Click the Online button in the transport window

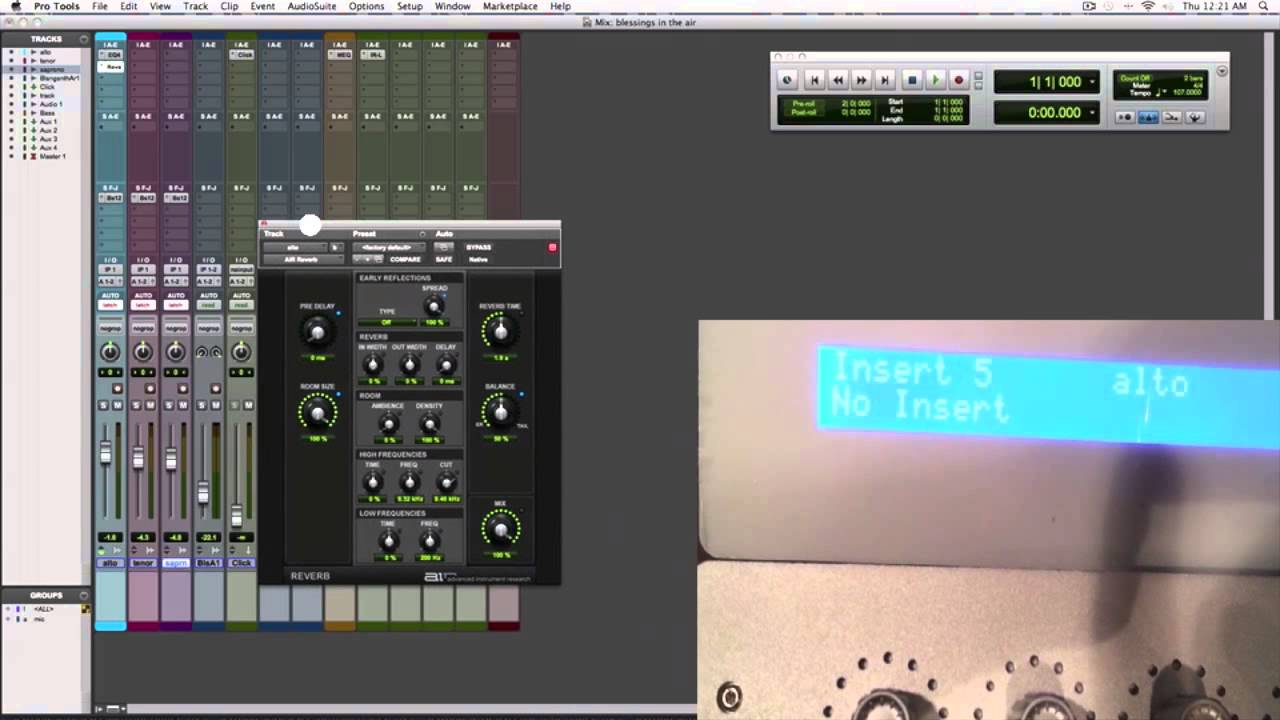tap(788, 80)
